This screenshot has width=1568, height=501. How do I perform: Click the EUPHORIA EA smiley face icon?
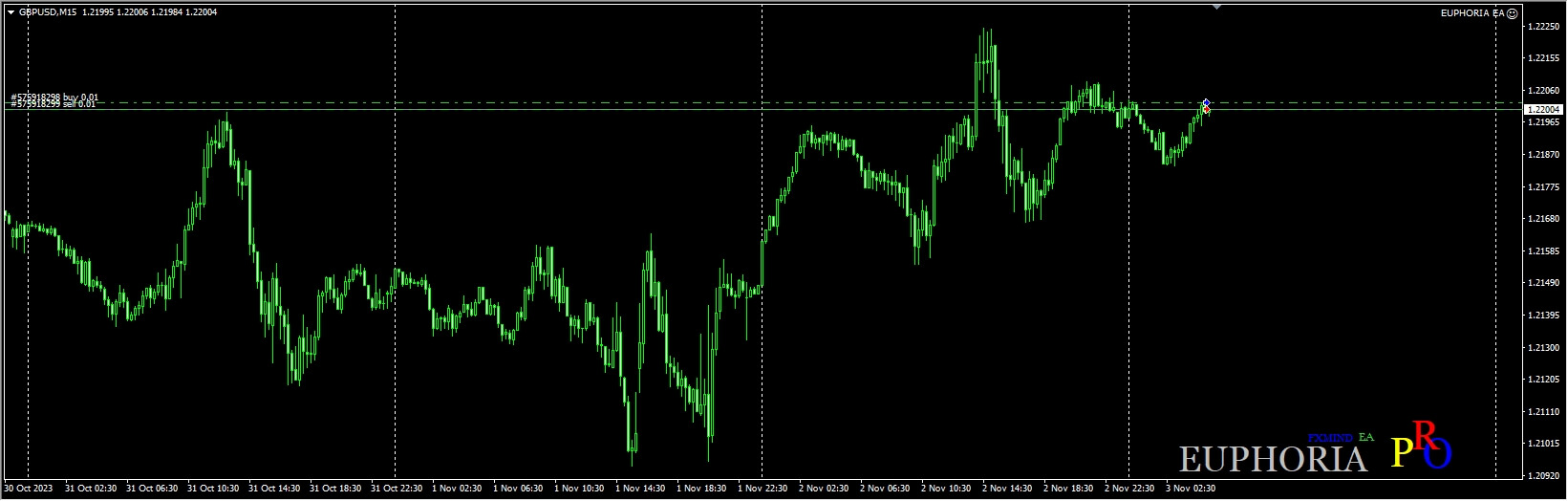pyautogui.click(x=1512, y=13)
